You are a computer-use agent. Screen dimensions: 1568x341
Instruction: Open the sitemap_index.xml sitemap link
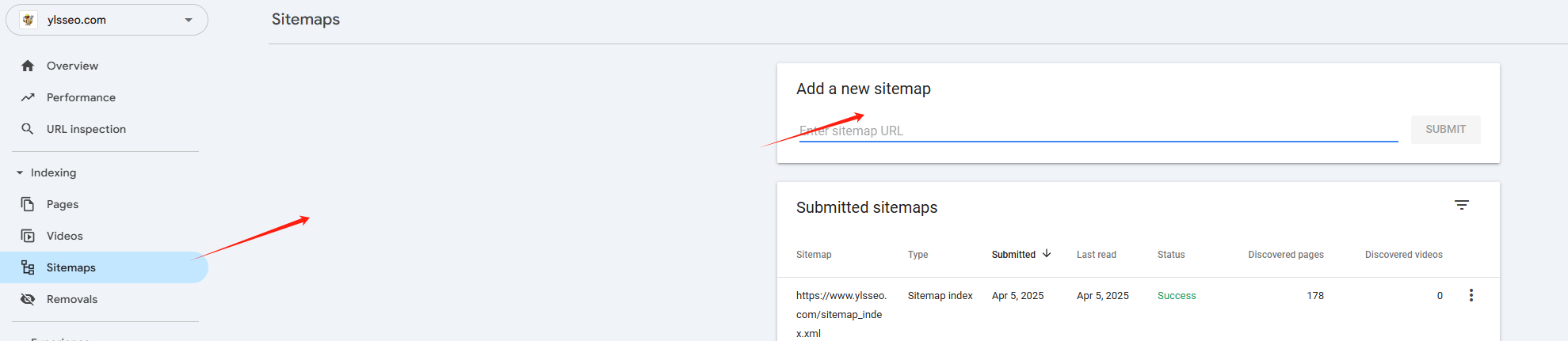tap(840, 314)
